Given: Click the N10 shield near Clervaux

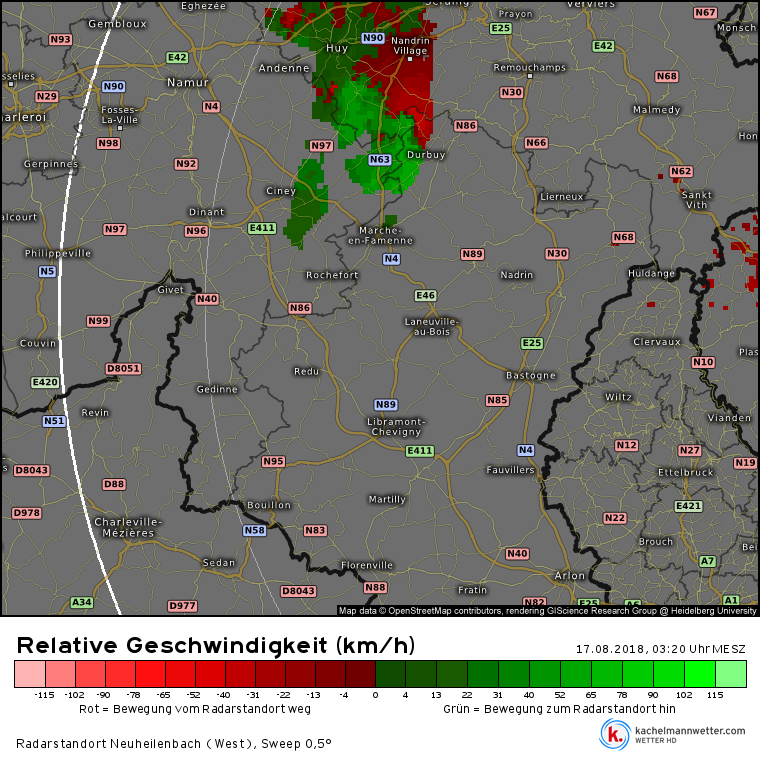Looking at the screenshot, I should (x=703, y=362).
